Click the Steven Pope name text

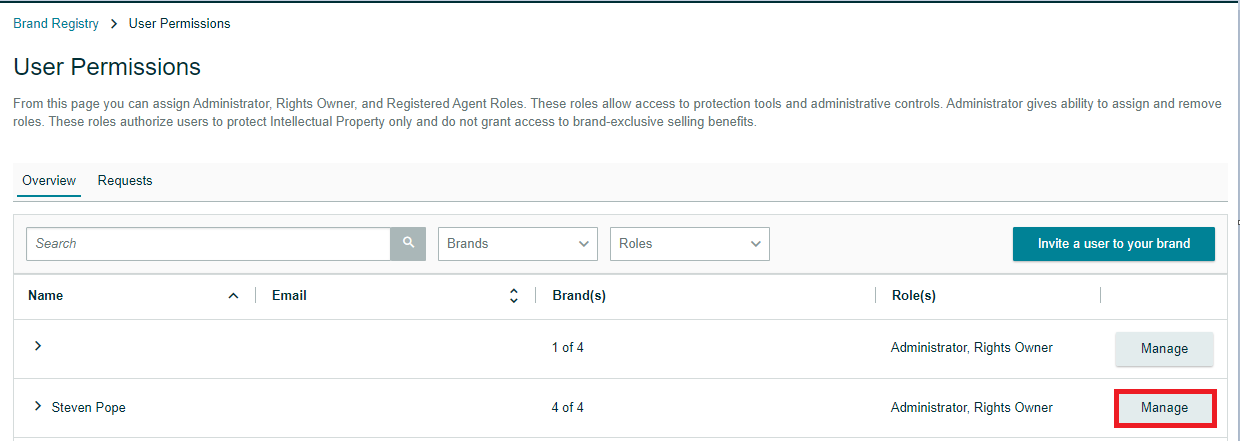[x=89, y=408]
